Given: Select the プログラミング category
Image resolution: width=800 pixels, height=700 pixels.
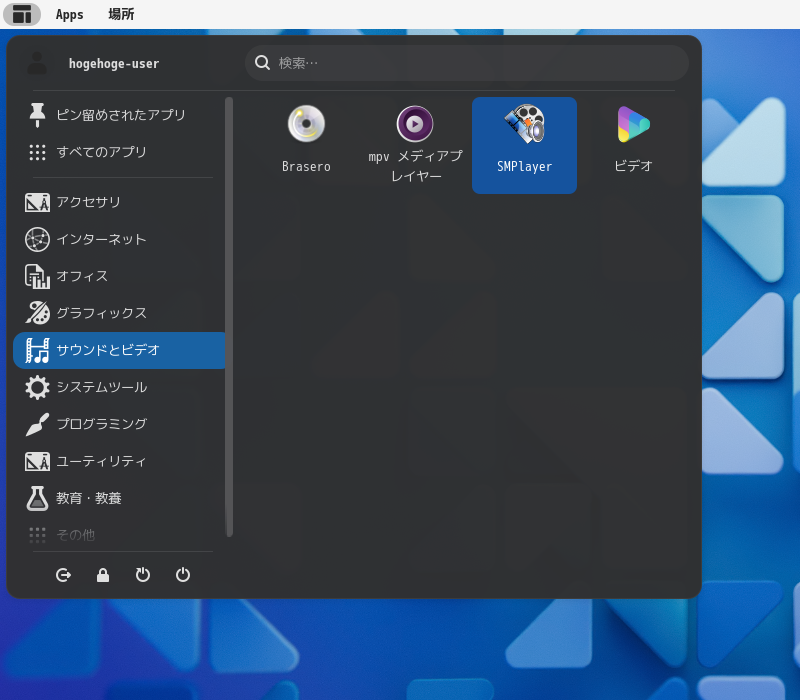Looking at the screenshot, I should [119, 424].
